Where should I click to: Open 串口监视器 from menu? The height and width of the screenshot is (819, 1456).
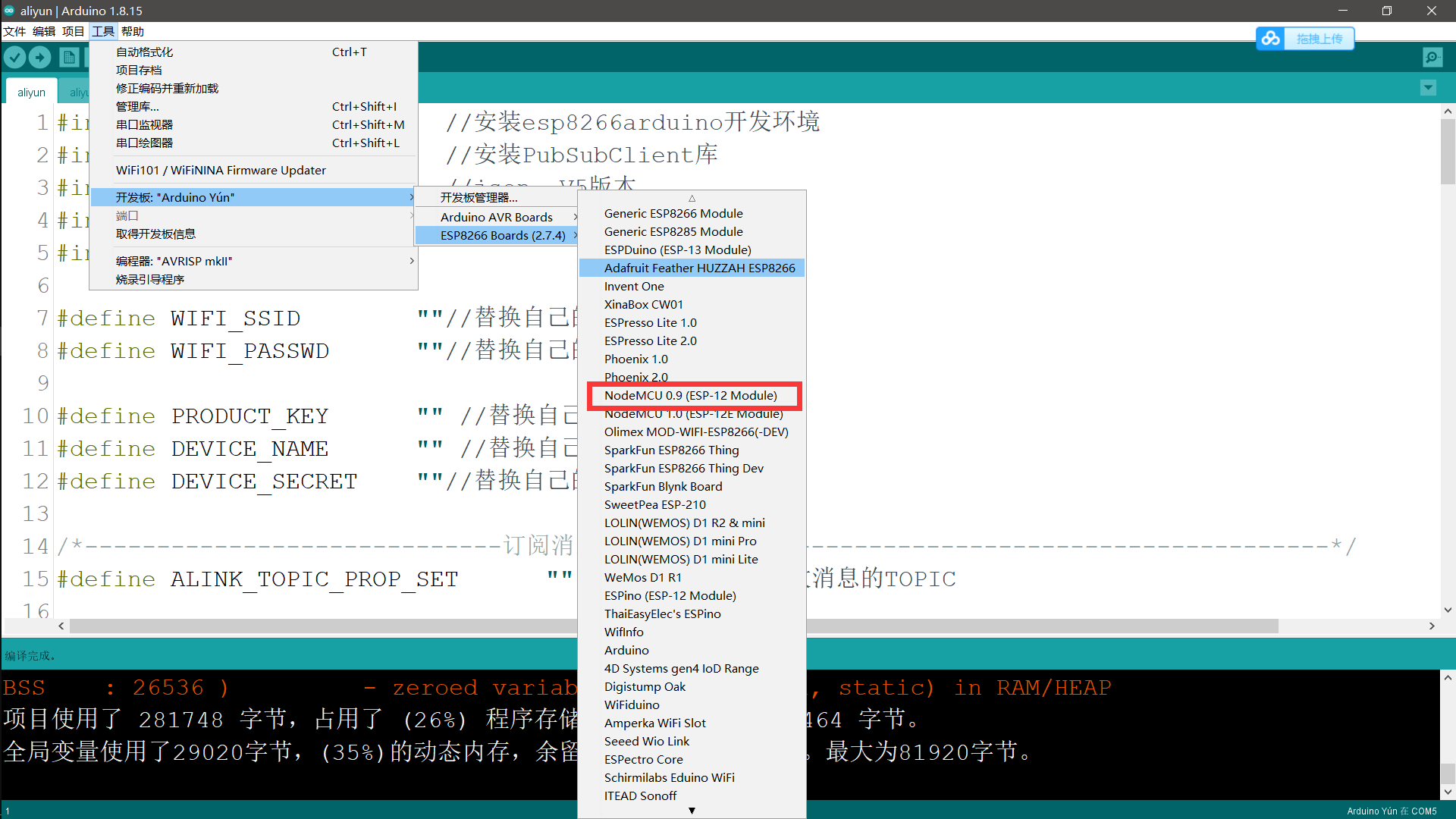pos(253,124)
